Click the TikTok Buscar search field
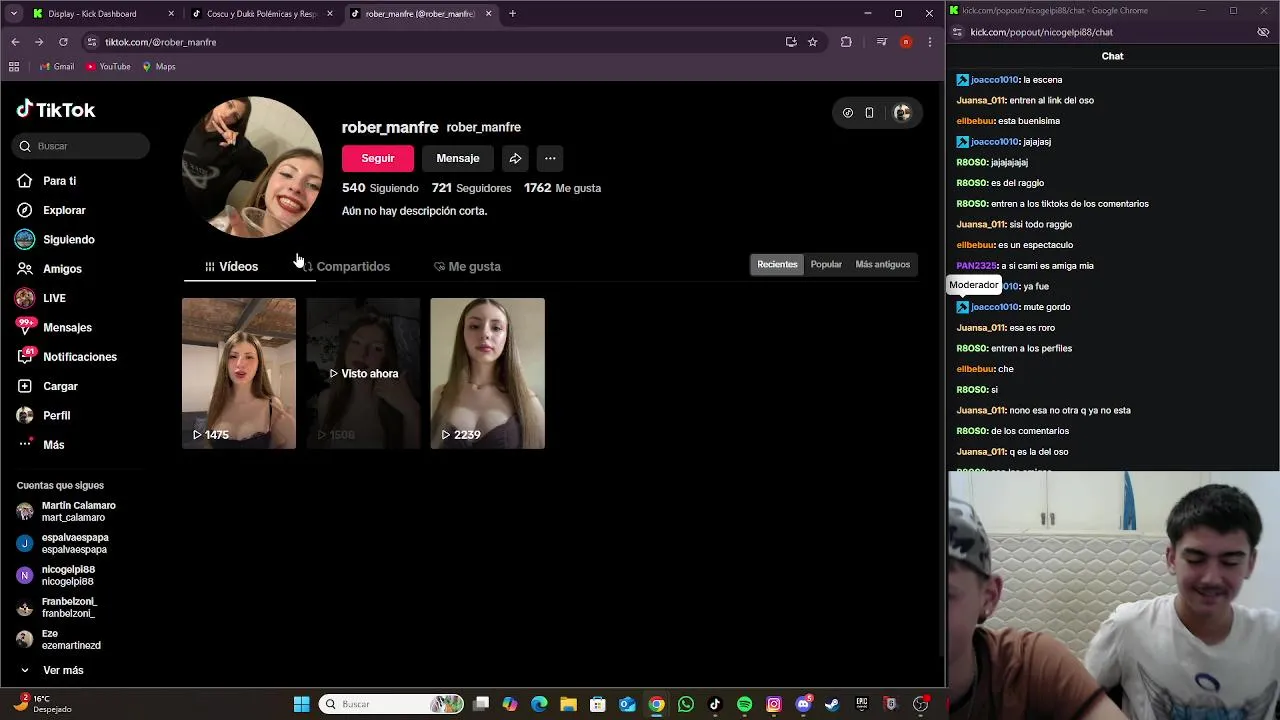The image size is (1280, 720). coord(81,146)
